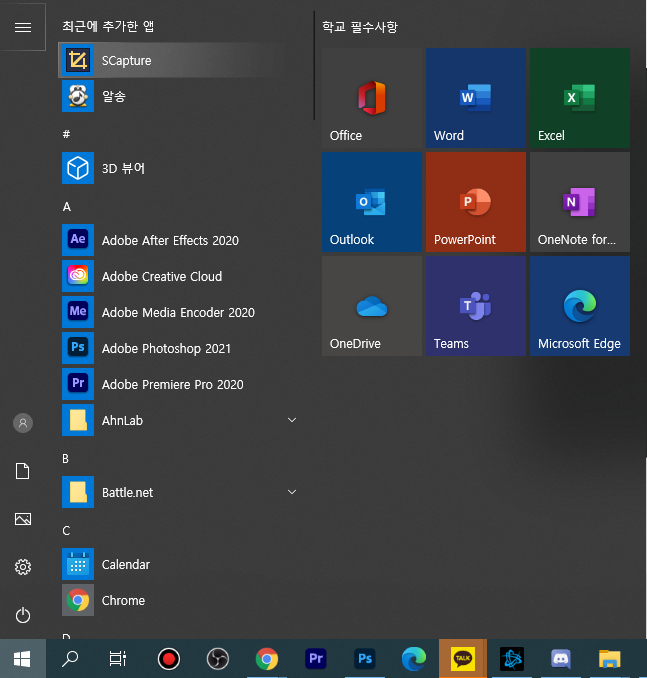
Task: Open Microsoft Edge on the taskbar
Action: coord(414,659)
